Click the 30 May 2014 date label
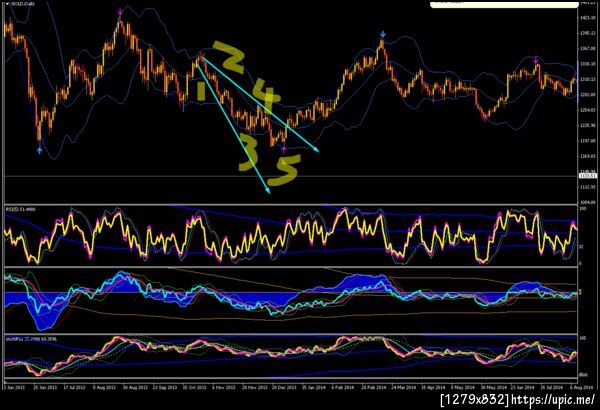Viewport: 600px width, 410px height. point(493,387)
